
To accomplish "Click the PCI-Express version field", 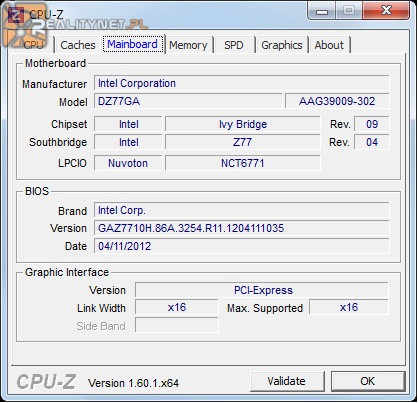I will 262,290.
